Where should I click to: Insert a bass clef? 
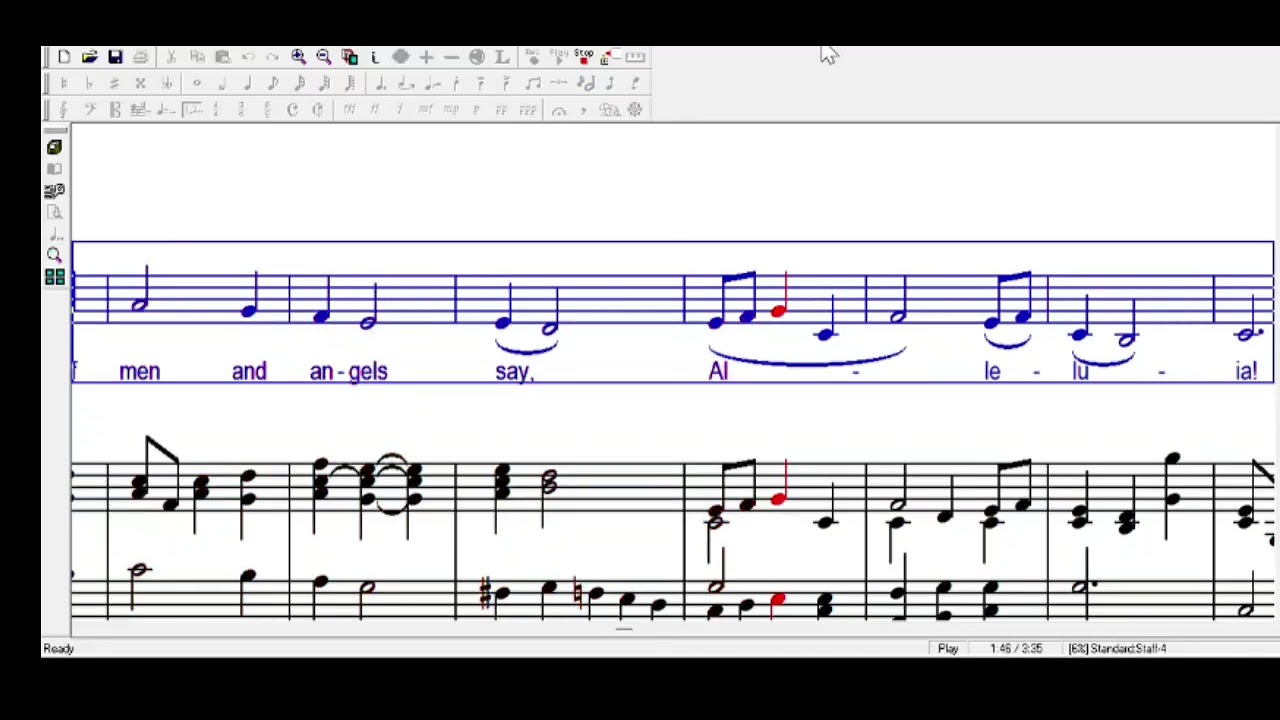coord(88,110)
